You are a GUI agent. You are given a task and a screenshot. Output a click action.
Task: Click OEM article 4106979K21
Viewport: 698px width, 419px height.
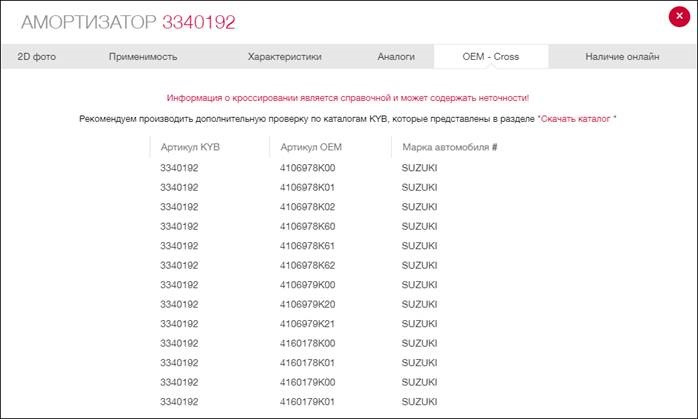pyautogui.click(x=308, y=324)
